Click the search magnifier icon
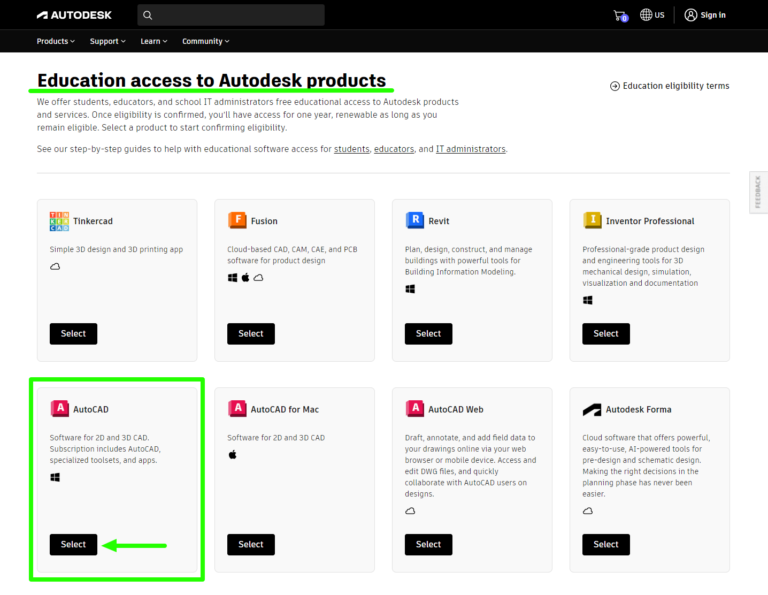The height and width of the screenshot is (595, 768). click(x=147, y=15)
